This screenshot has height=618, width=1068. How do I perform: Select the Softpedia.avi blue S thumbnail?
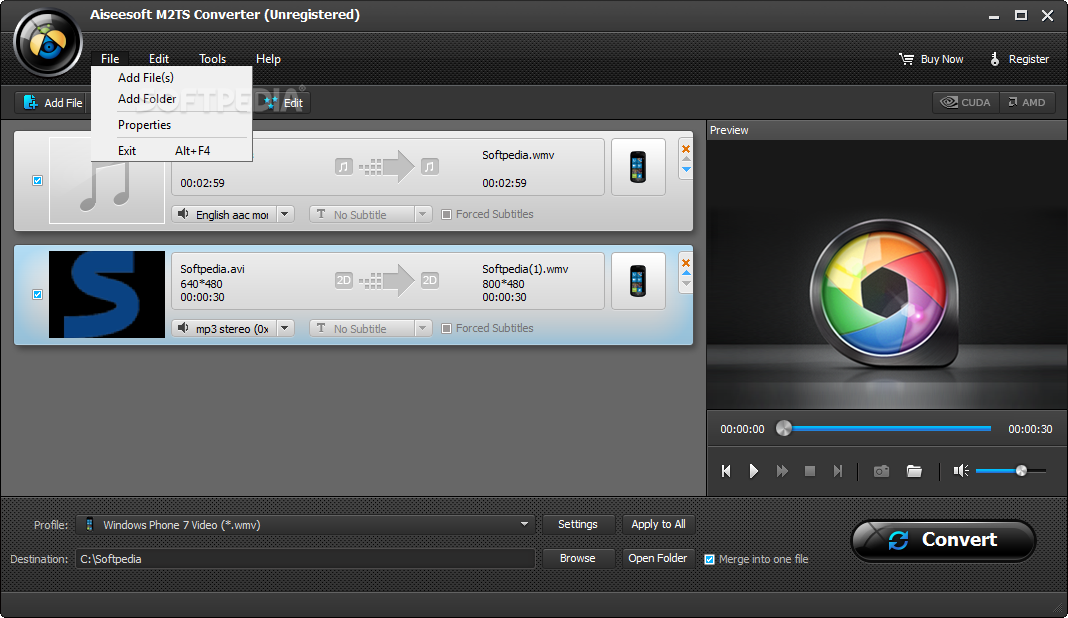(x=107, y=294)
